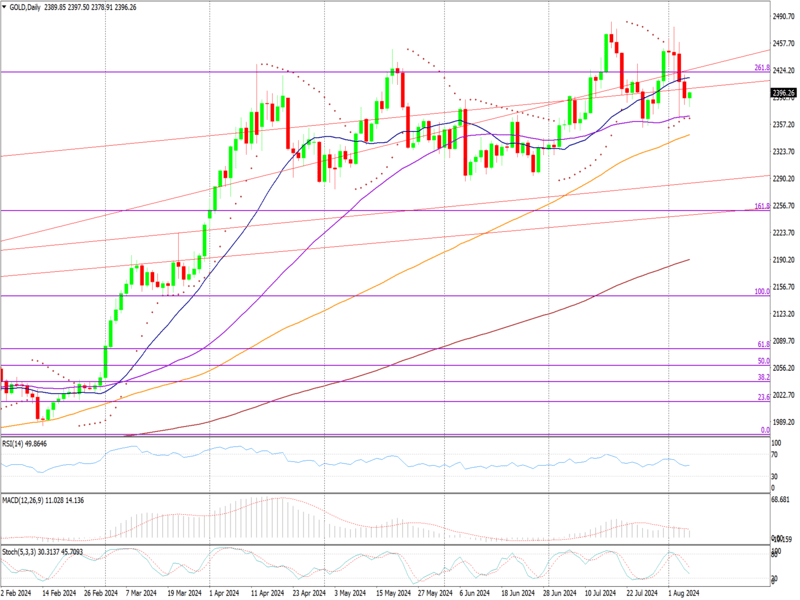Screen dimensions: 800x600
Task: Click the 2123.70 price on the price scale
Action: (783, 314)
